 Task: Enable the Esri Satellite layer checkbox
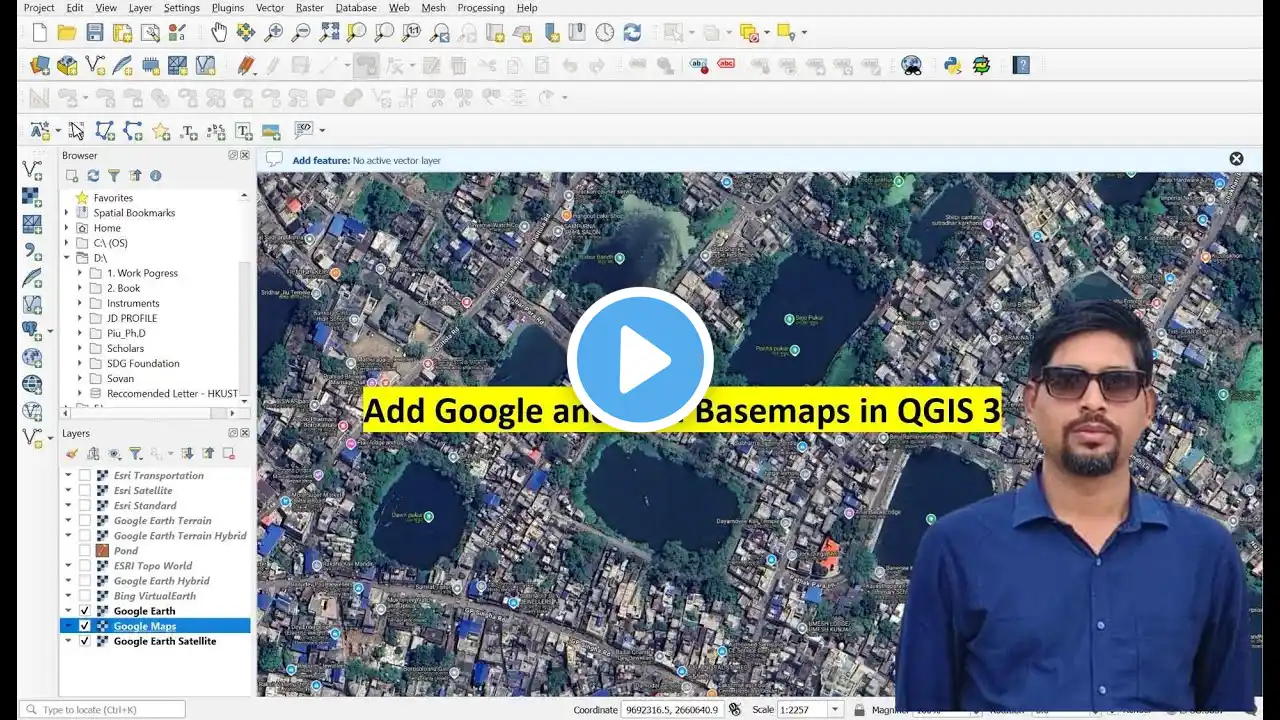[x=85, y=491]
